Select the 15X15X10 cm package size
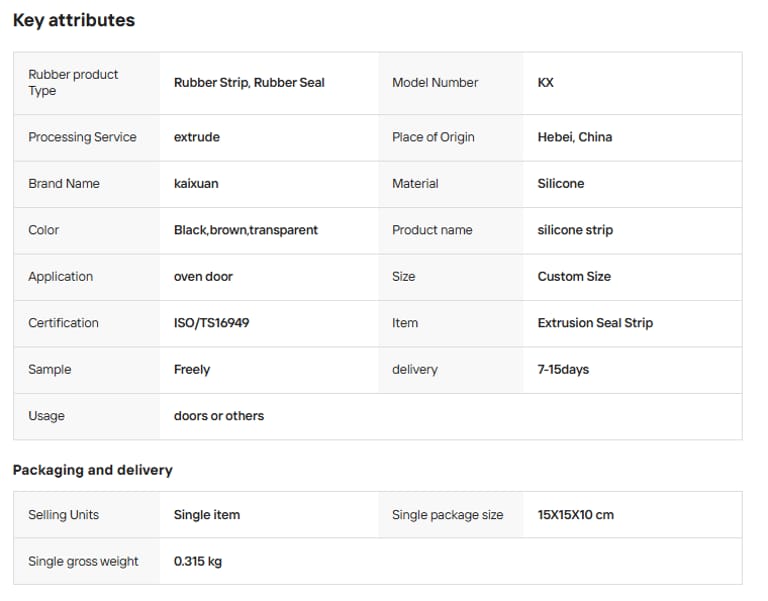 [576, 515]
